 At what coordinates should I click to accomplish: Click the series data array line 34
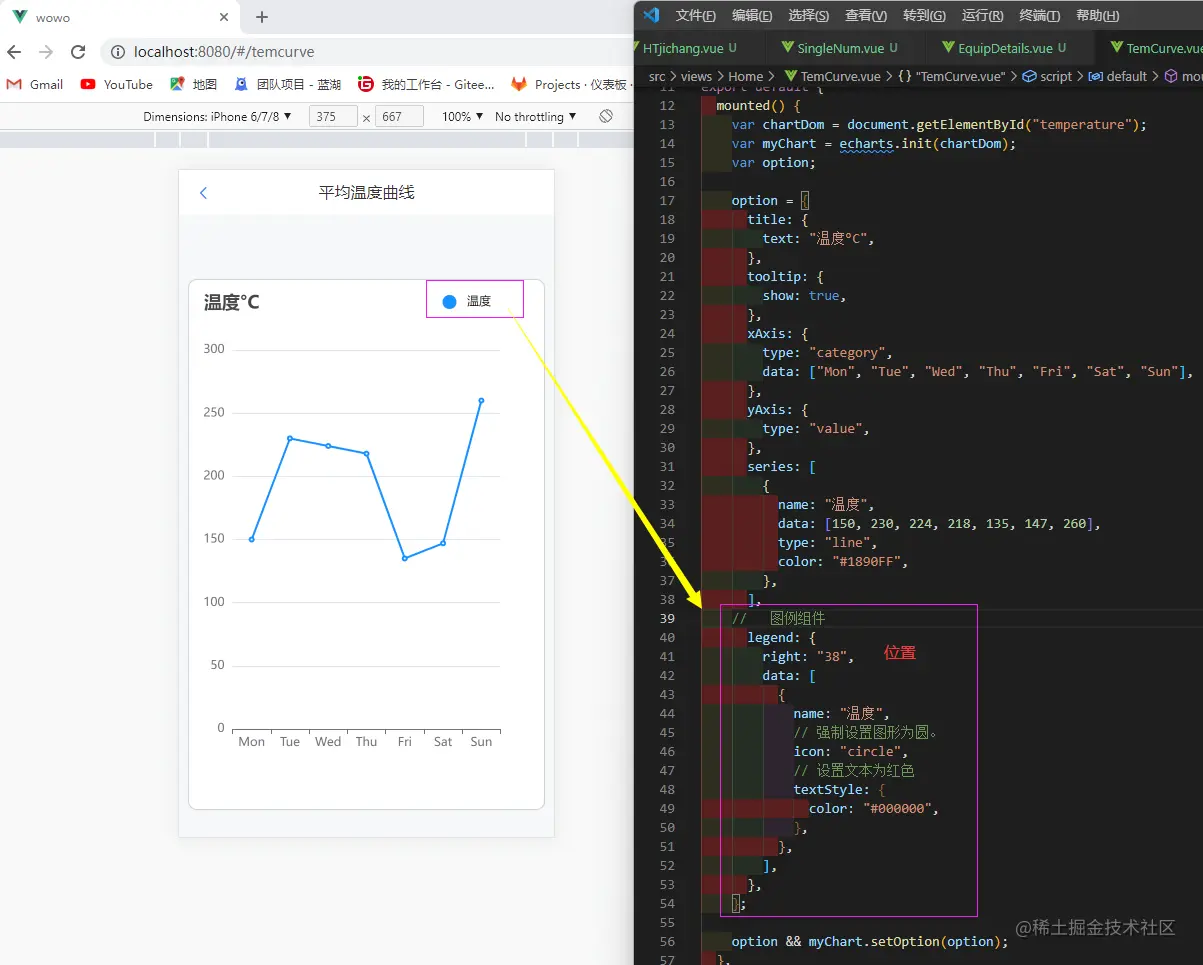[939, 524]
